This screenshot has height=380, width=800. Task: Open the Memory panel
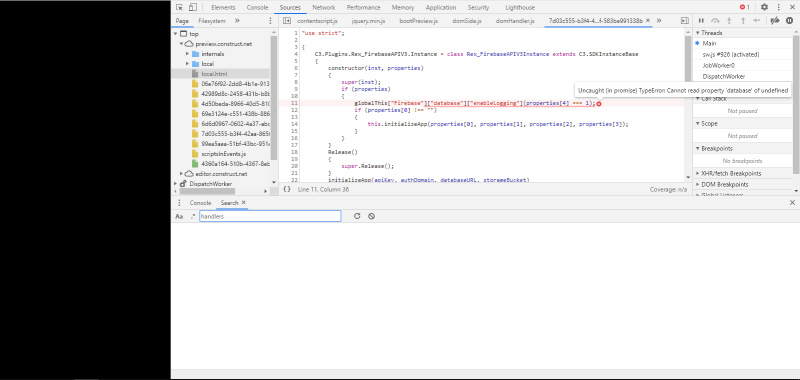coord(403,8)
